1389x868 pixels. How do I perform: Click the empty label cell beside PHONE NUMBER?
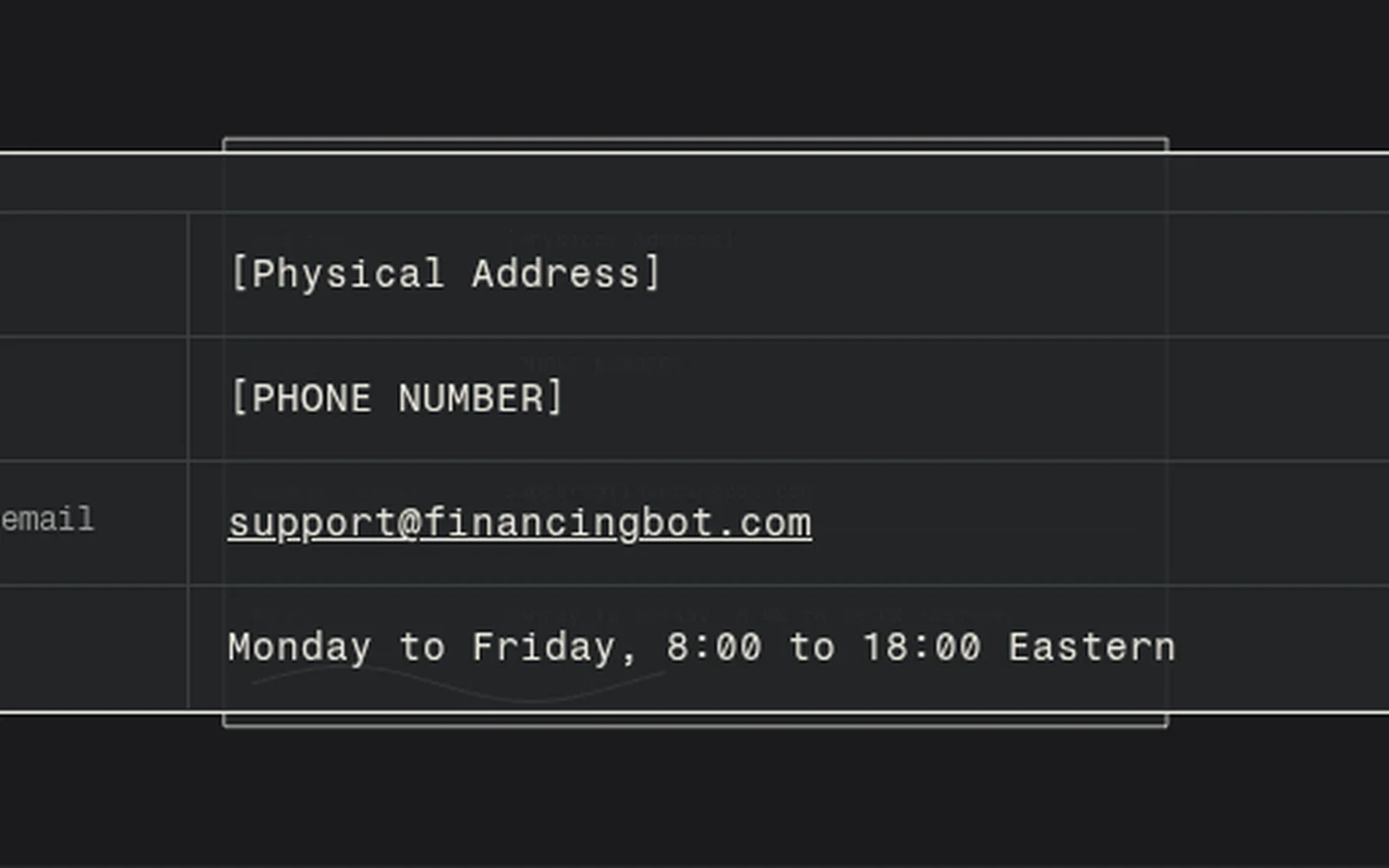click(94, 399)
